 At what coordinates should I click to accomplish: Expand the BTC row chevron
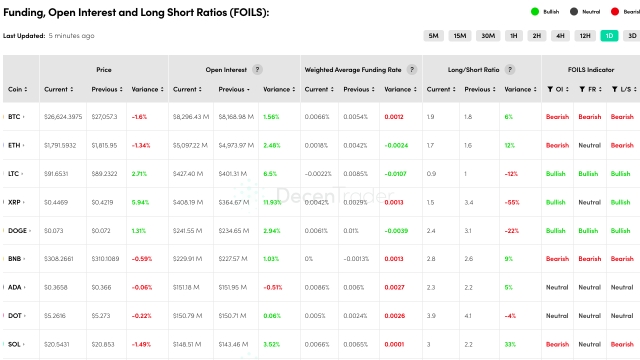pos(23,117)
